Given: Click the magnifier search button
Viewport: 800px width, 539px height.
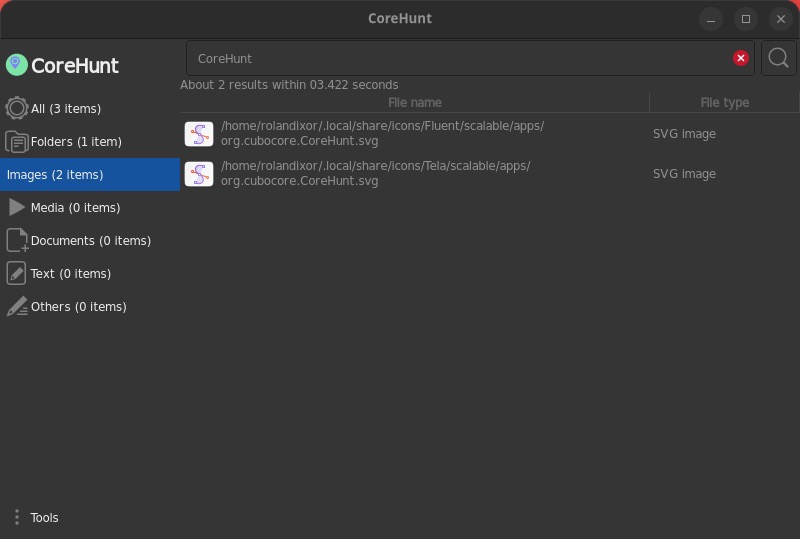Looking at the screenshot, I should pyautogui.click(x=779, y=58).
